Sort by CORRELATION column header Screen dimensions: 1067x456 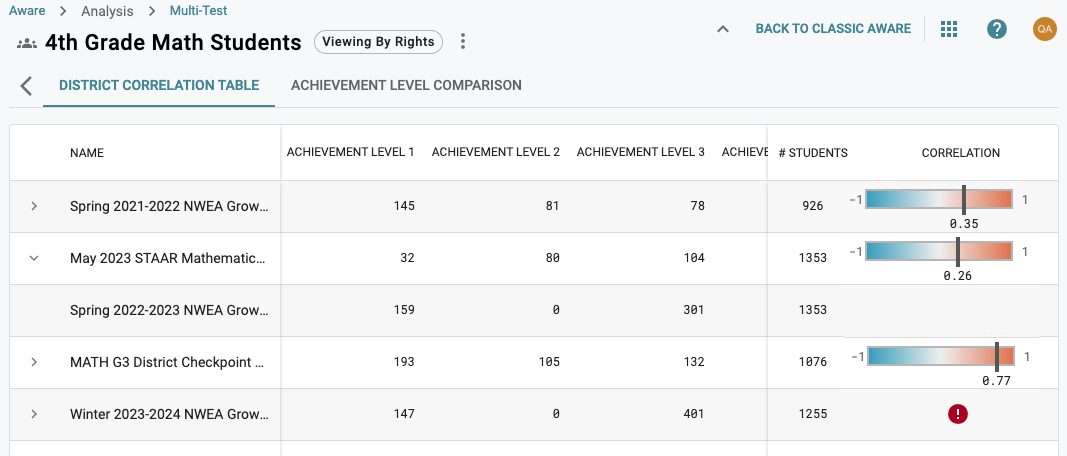[x=961, y=153]
